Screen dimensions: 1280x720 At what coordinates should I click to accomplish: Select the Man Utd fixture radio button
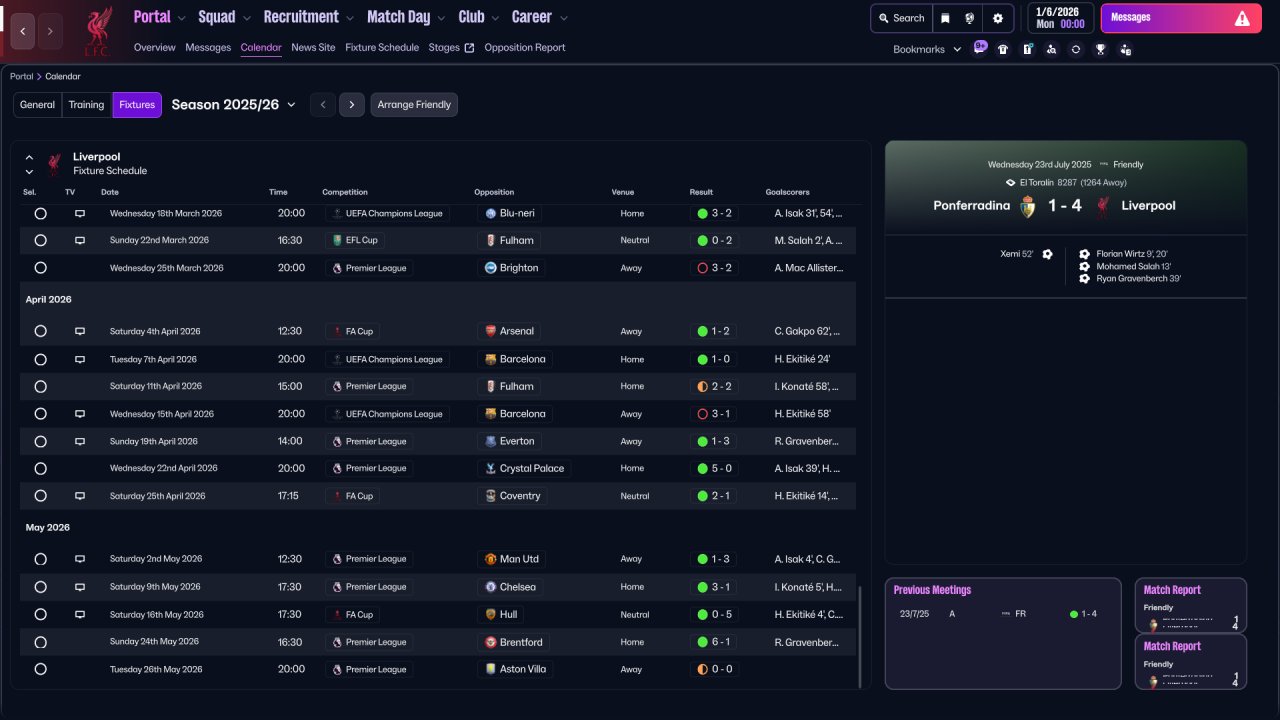[x=40, y=559]
